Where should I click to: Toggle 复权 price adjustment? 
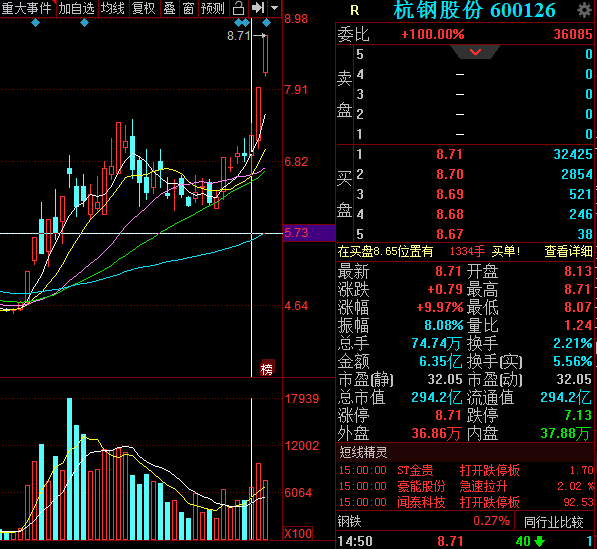click(144, 8)
